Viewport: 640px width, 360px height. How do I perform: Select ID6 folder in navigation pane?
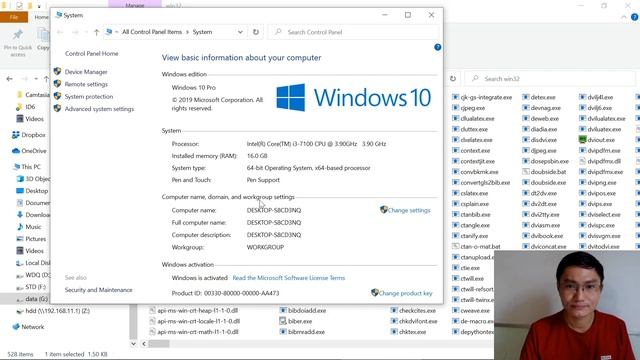click(26, 107)
